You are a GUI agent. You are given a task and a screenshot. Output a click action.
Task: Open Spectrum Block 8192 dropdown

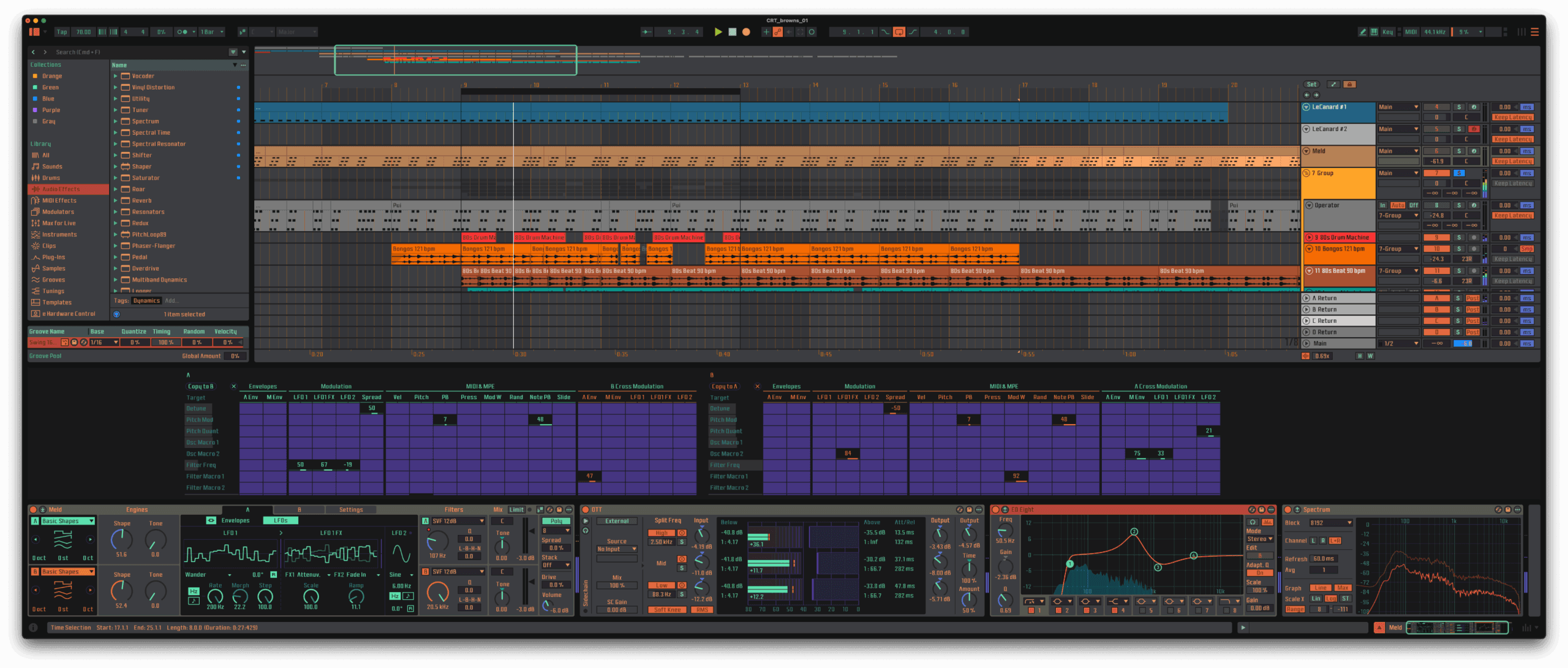1330,523
